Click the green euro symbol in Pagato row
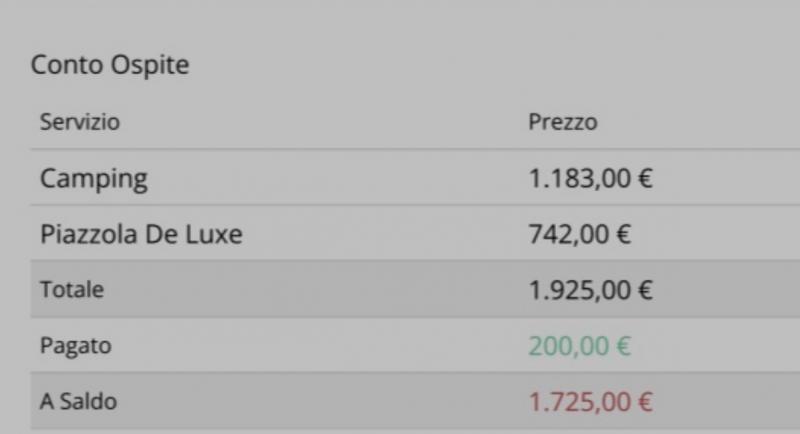800x434 pixels. pos(623,347)
